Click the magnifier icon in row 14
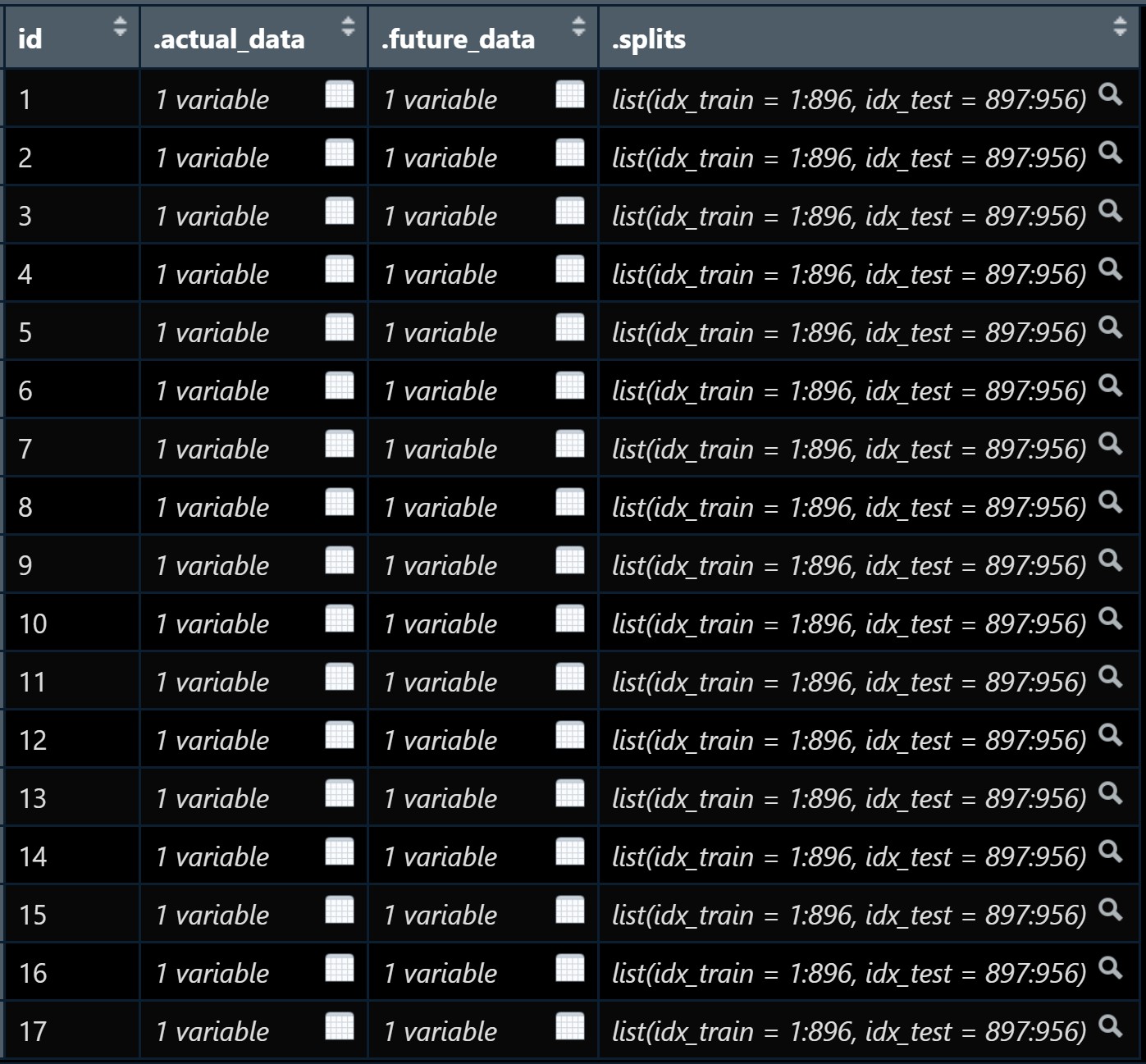The width and height of the screenshot is (1146, 1064). click(x=1110, y=852)
